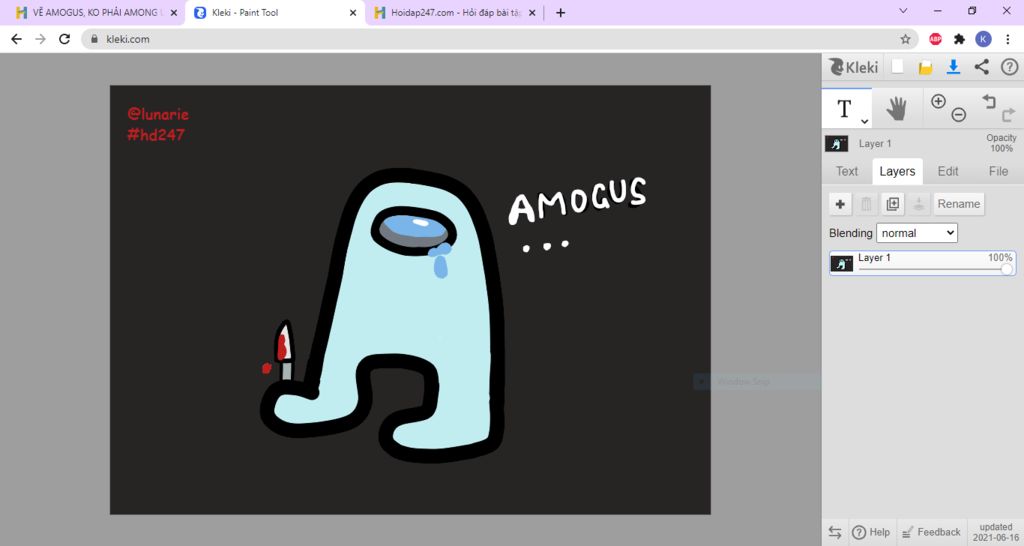The height and width of the screenshot is (546, 1024).
Task: Open the Blending mode dropdown
Action: click(917, 233)
